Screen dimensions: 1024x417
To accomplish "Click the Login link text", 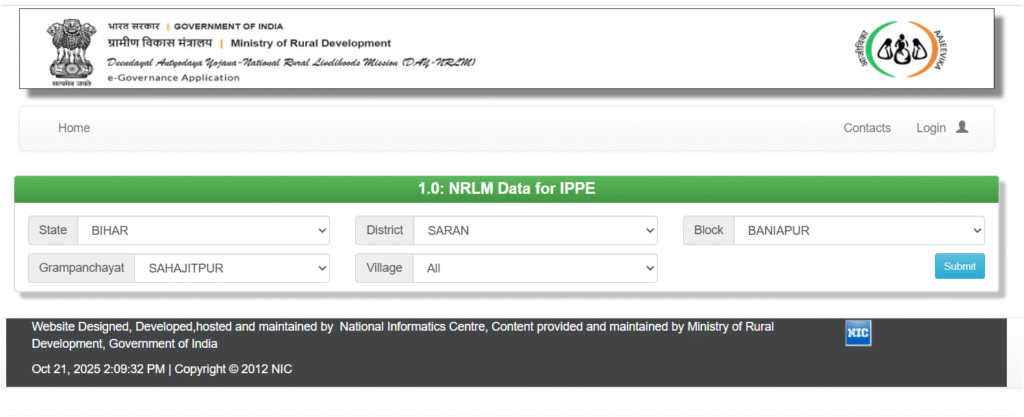I will (x=930, y=128).
